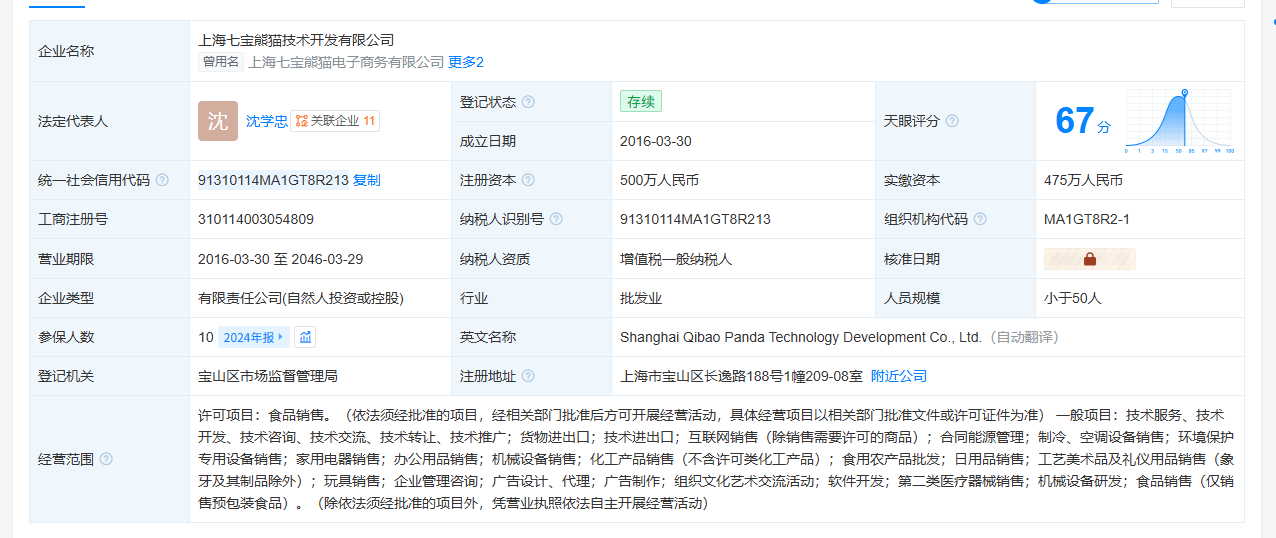Copy credit code via 复制 link
The image size is (1276, 538).
(367, 180)
